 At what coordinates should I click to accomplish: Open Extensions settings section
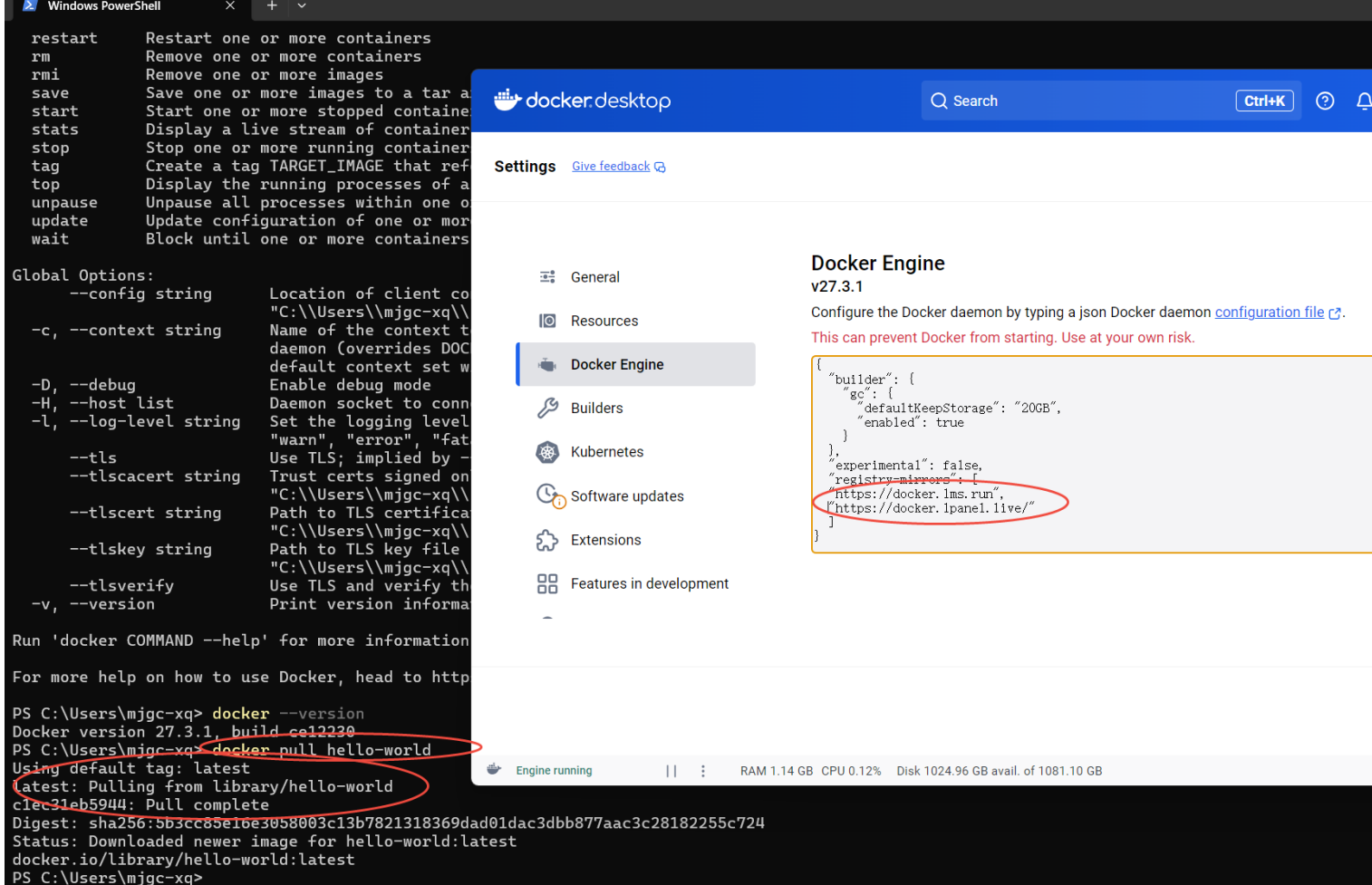tap(636, 540)
